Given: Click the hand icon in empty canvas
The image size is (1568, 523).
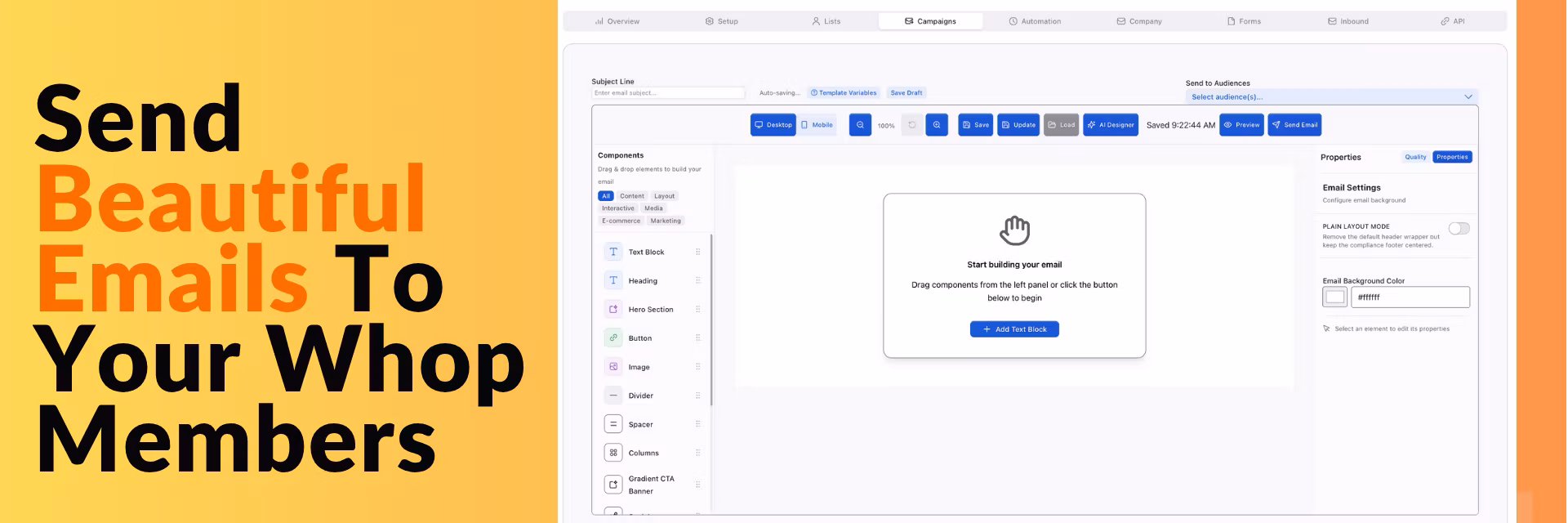Looking at the screenshot, I should [x=1014, y=230].
